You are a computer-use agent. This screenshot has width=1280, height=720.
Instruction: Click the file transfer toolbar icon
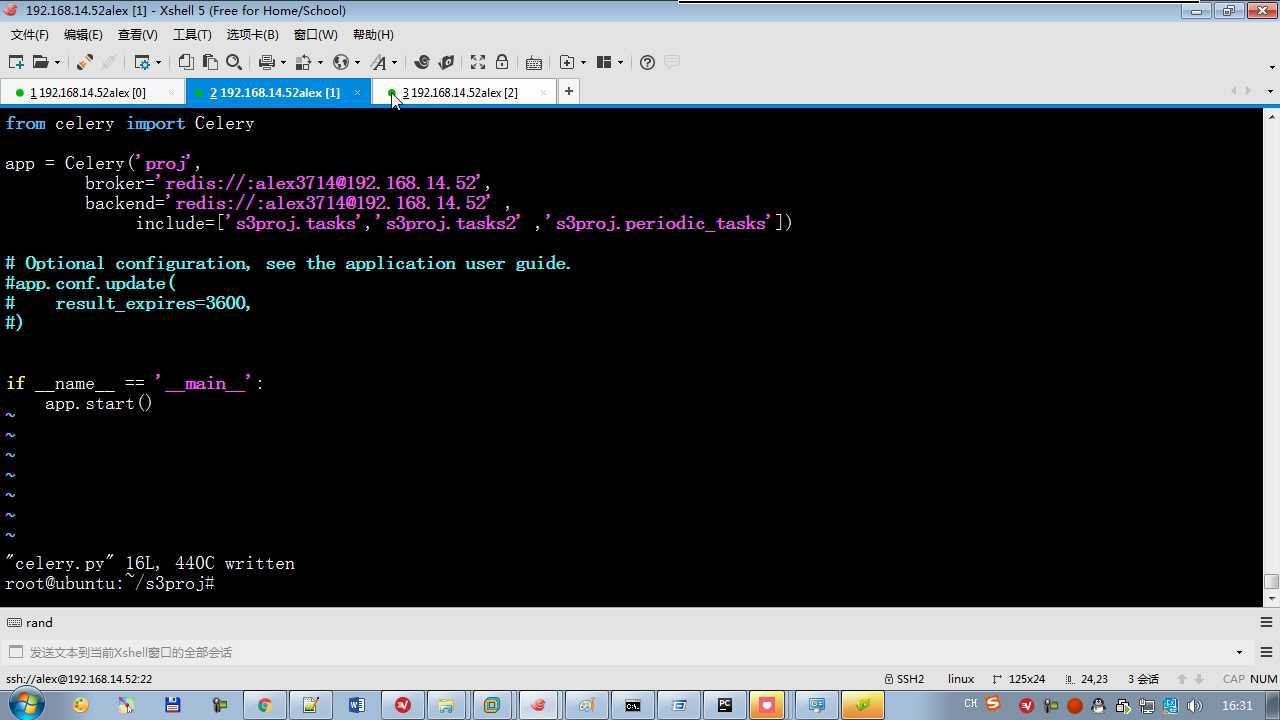304,62
